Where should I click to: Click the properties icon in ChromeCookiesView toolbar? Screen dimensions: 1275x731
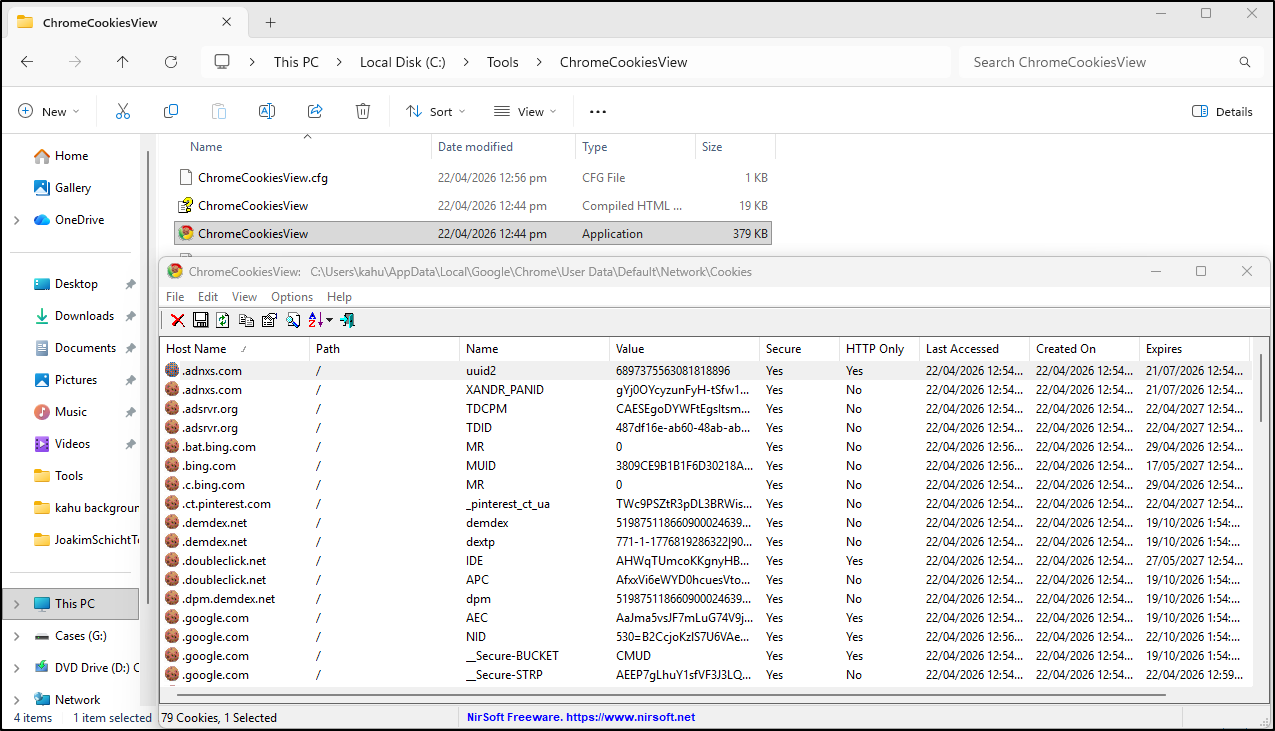click(269, 320)
